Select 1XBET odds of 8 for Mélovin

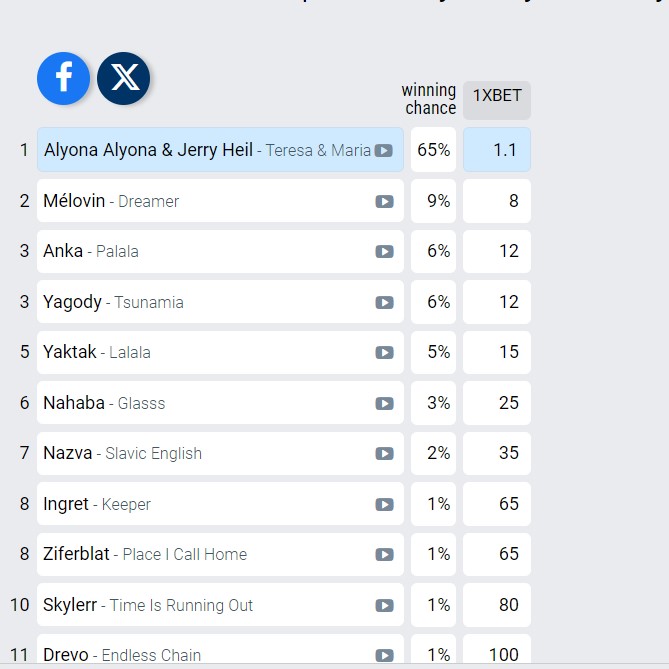[x=497, y=201]
